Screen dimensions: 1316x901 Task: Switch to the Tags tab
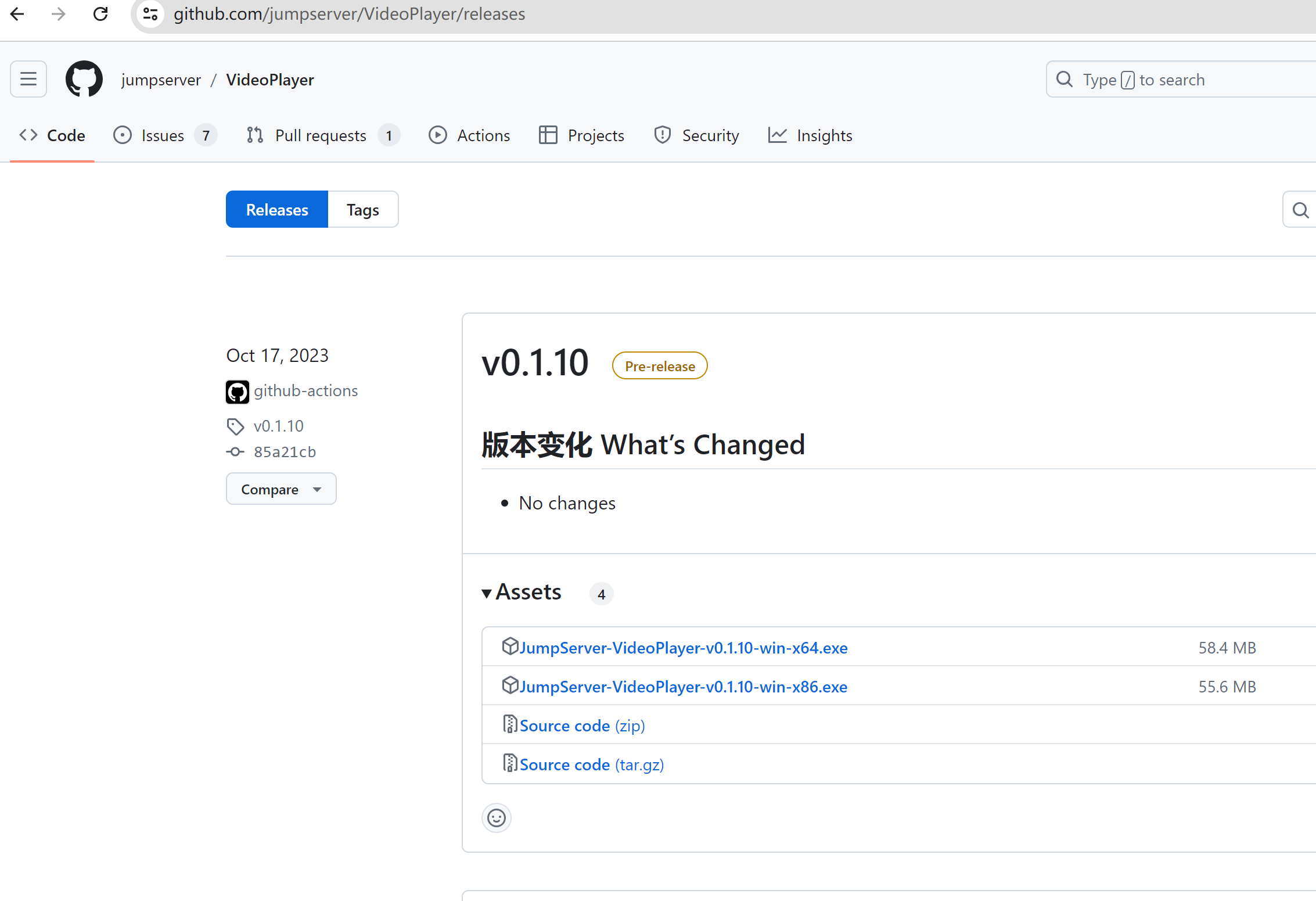tap(363, 210)
